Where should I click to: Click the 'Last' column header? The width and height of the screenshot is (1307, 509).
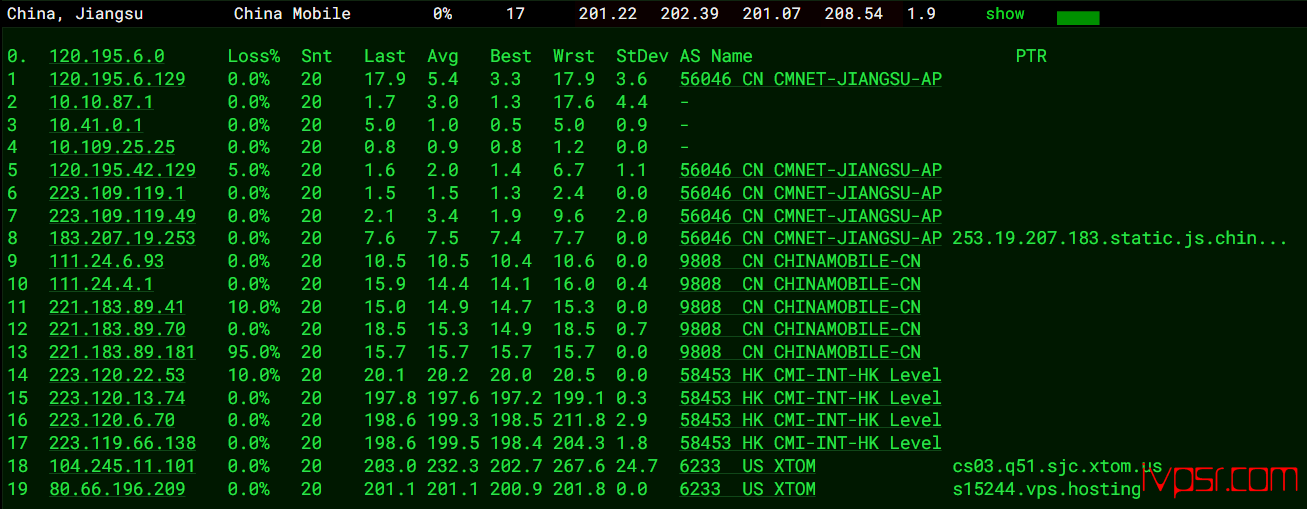pyautogui.click(x=385, y=56)
